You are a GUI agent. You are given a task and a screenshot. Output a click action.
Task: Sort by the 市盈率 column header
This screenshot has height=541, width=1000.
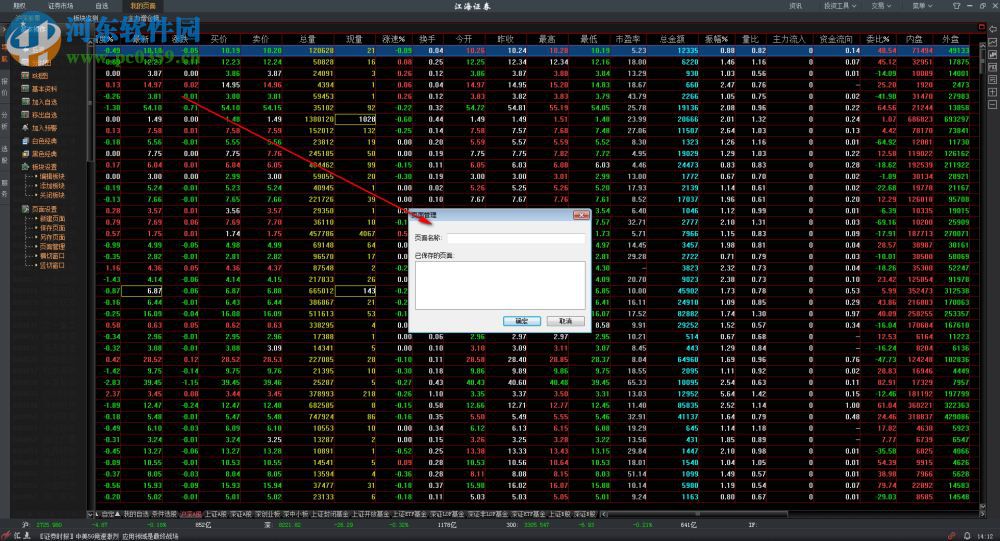[628, 40]
